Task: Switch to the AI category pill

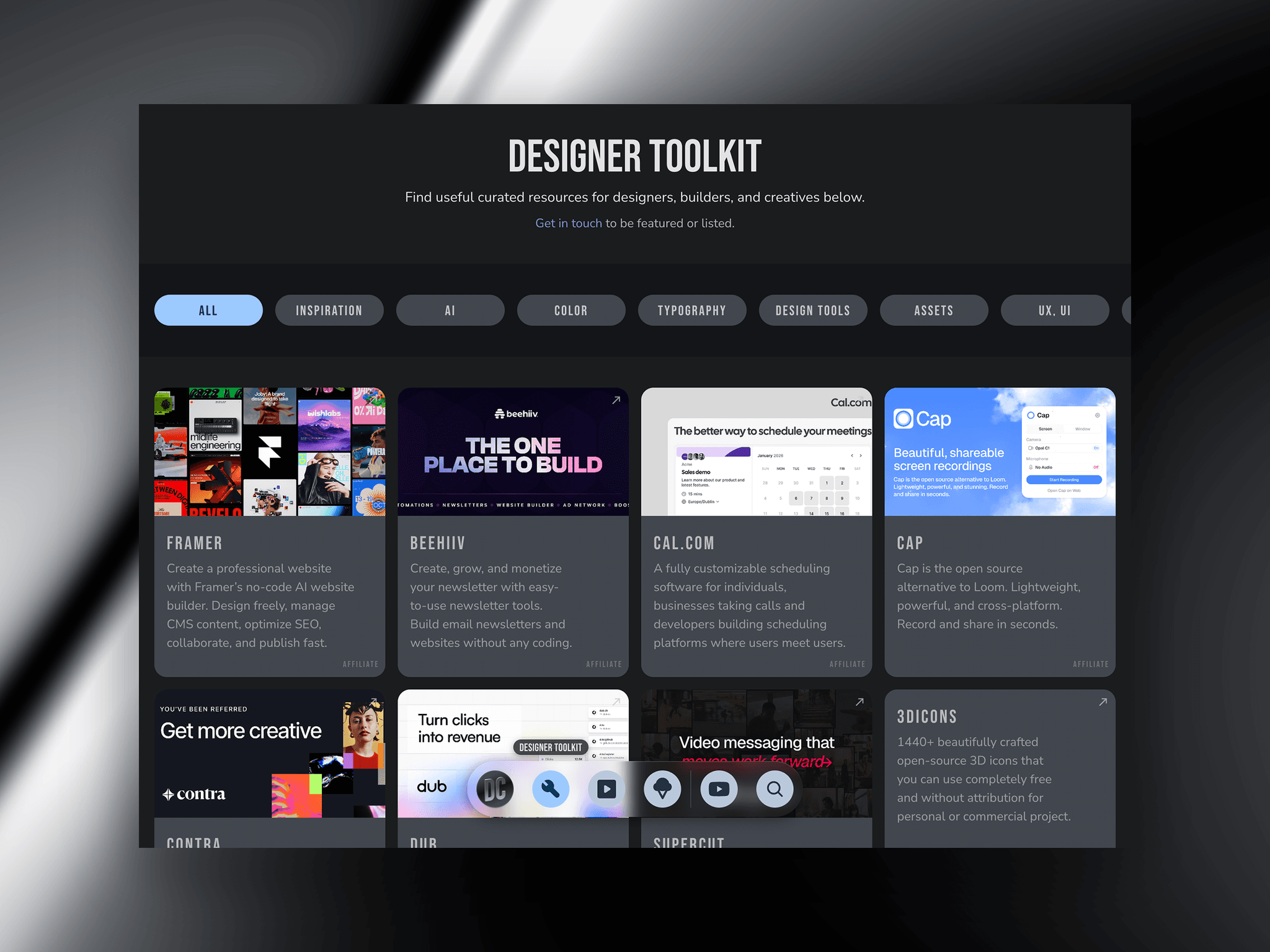Action: (x=450, y=311)
